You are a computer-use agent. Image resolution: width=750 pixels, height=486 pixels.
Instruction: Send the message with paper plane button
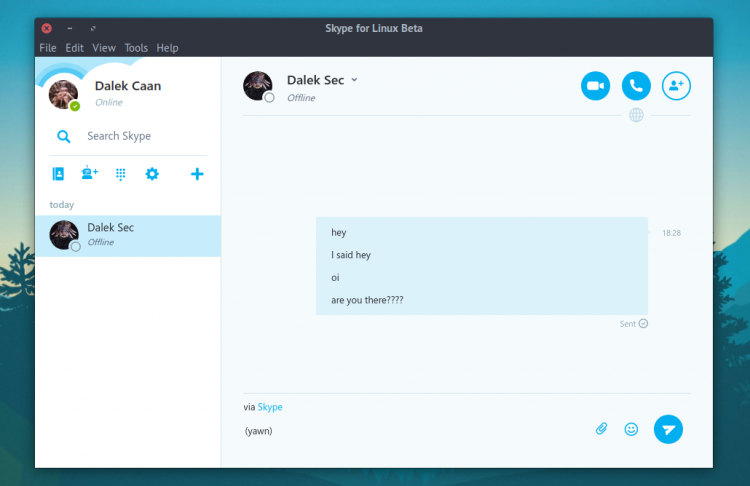(668, 429)
